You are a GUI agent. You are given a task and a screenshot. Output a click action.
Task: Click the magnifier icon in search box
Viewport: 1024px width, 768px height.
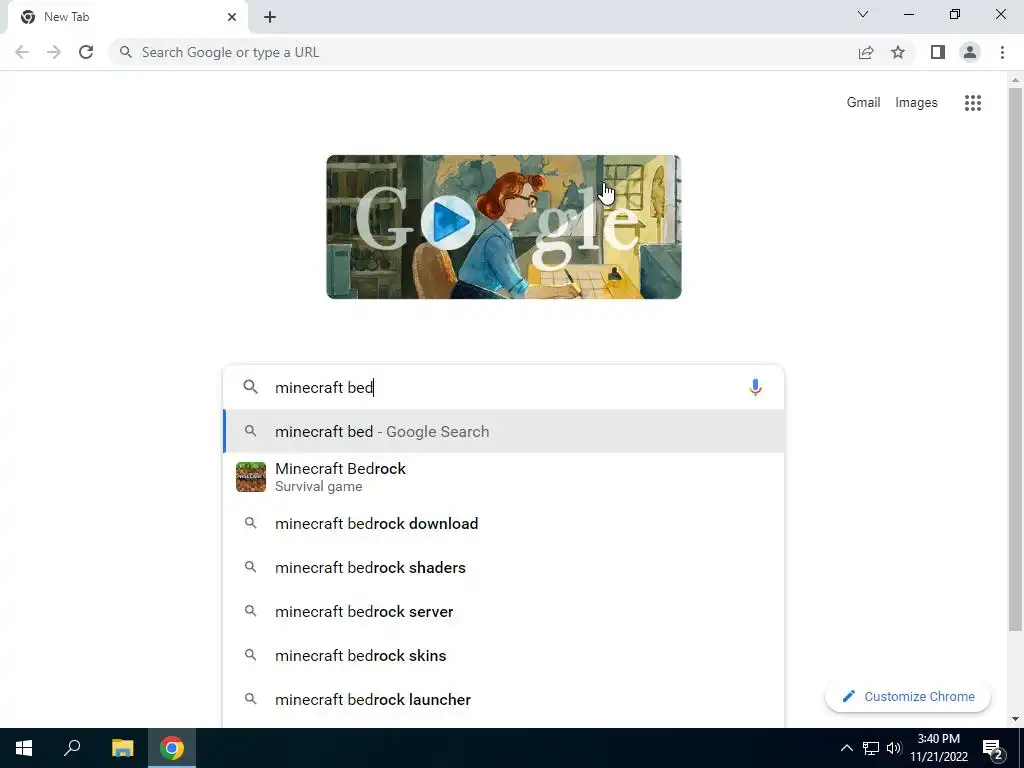coord(251,387)
